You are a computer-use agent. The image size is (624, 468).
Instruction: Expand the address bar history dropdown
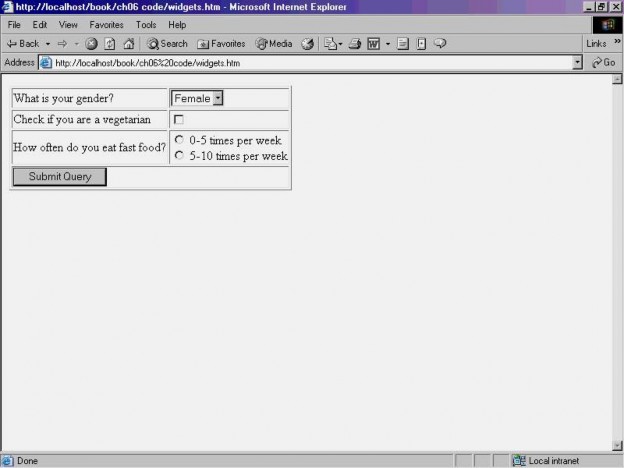577,62
